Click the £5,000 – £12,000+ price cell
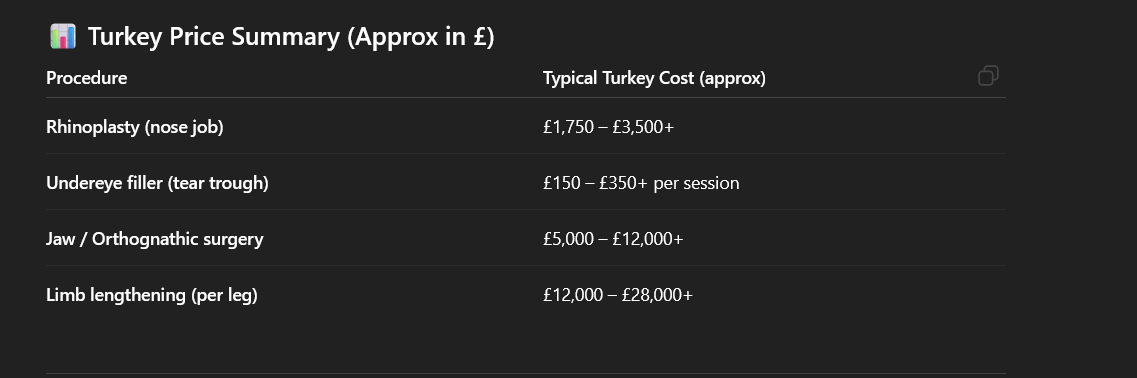The height and width of the screenshot is (378, 1137). (613, 239)
